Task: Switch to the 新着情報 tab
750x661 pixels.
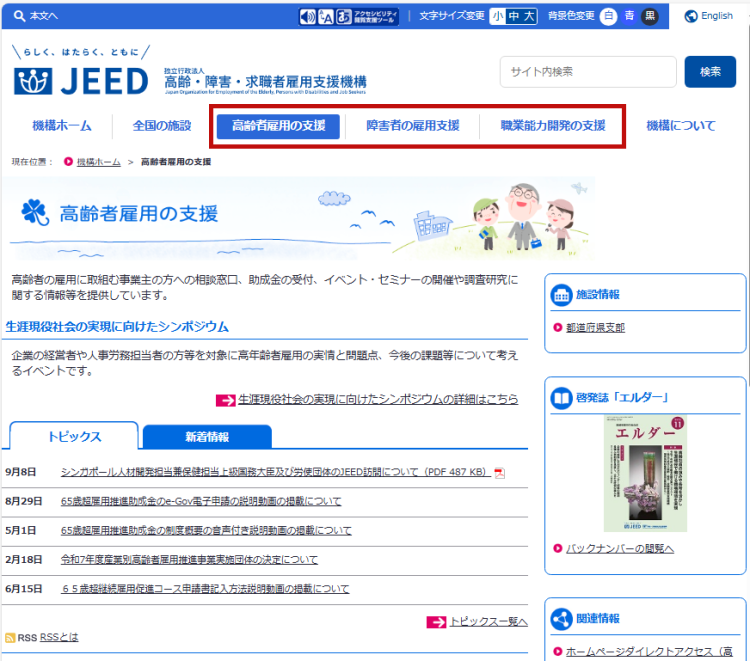Action: coord(207,437)
